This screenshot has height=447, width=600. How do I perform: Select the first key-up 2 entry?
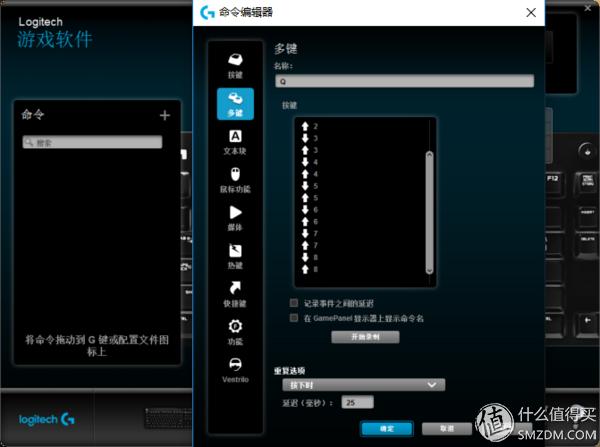[310, 126]
